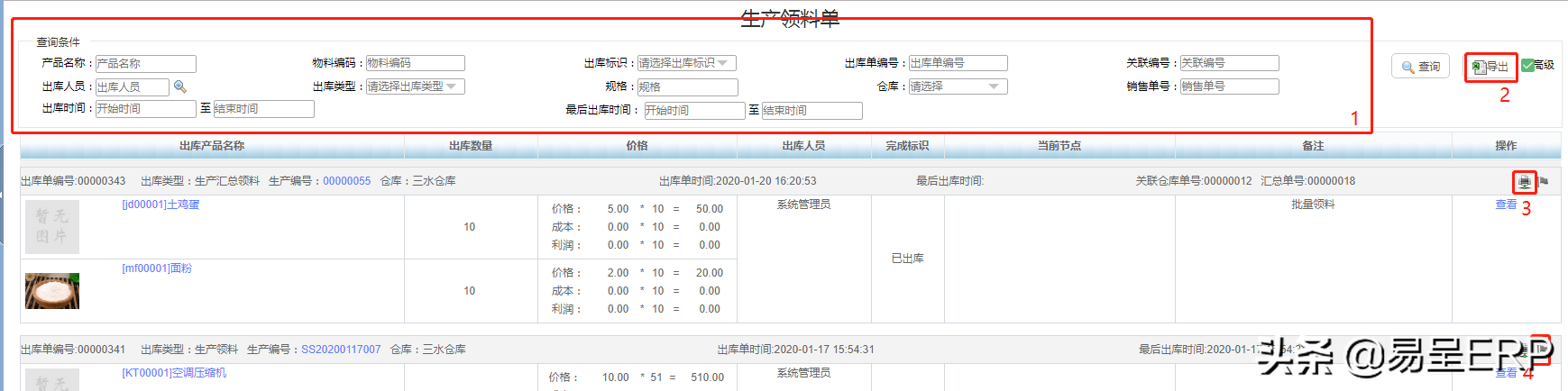The image size is (1568, 391).
Task: Click placeholder image for 土鸡蛋 product
Action: [x=52, y=227]
